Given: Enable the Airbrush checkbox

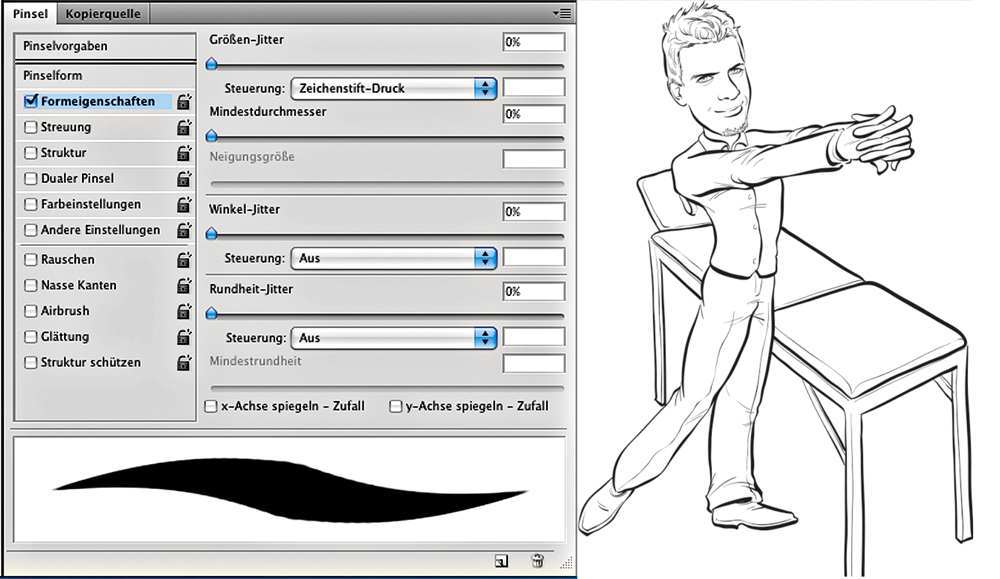Looking at the screenshot, I should coord(31,311).
